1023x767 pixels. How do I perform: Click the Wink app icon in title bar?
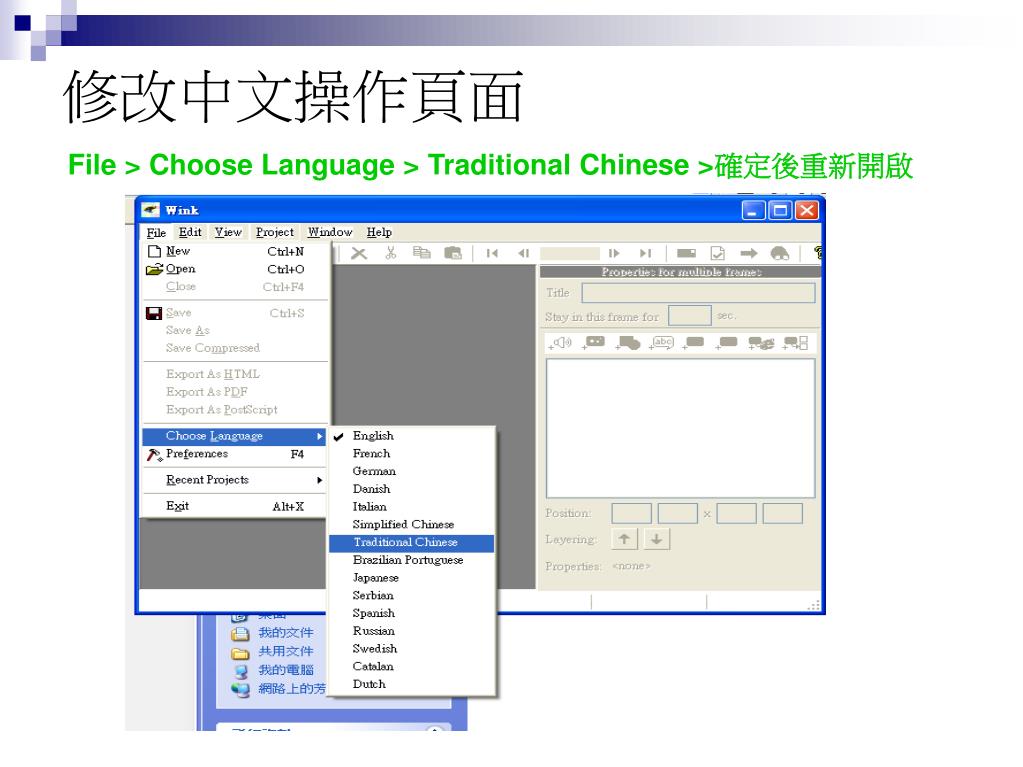(x=151, y=210)
